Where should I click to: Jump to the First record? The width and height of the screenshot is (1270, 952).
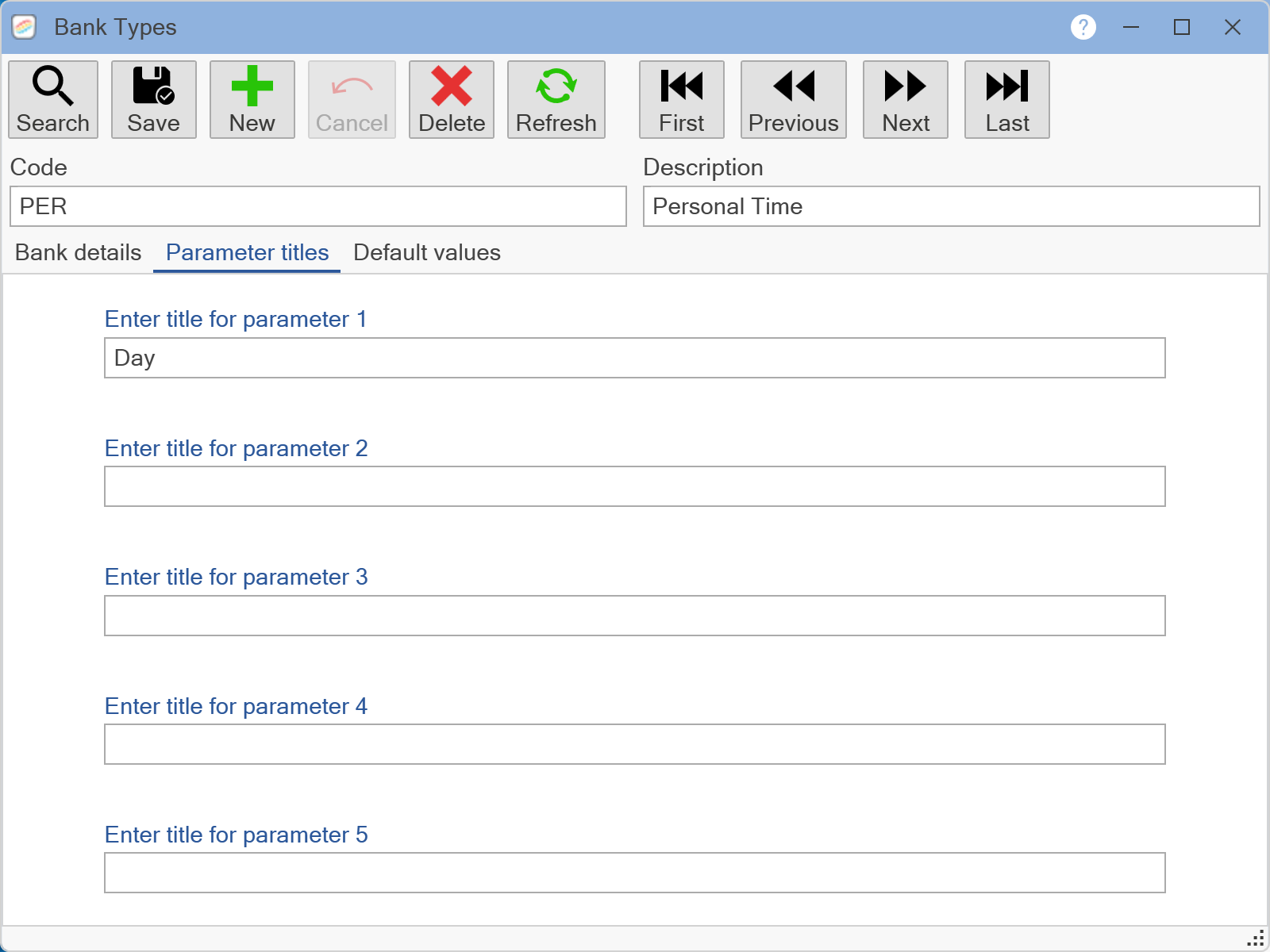682,100
